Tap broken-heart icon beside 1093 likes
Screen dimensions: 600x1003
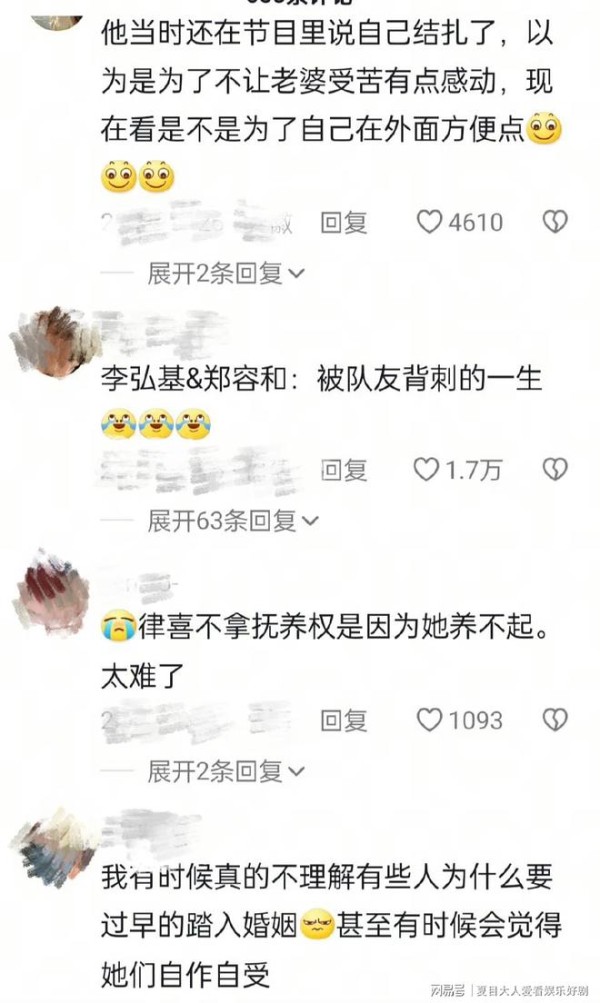pos(555,720)
